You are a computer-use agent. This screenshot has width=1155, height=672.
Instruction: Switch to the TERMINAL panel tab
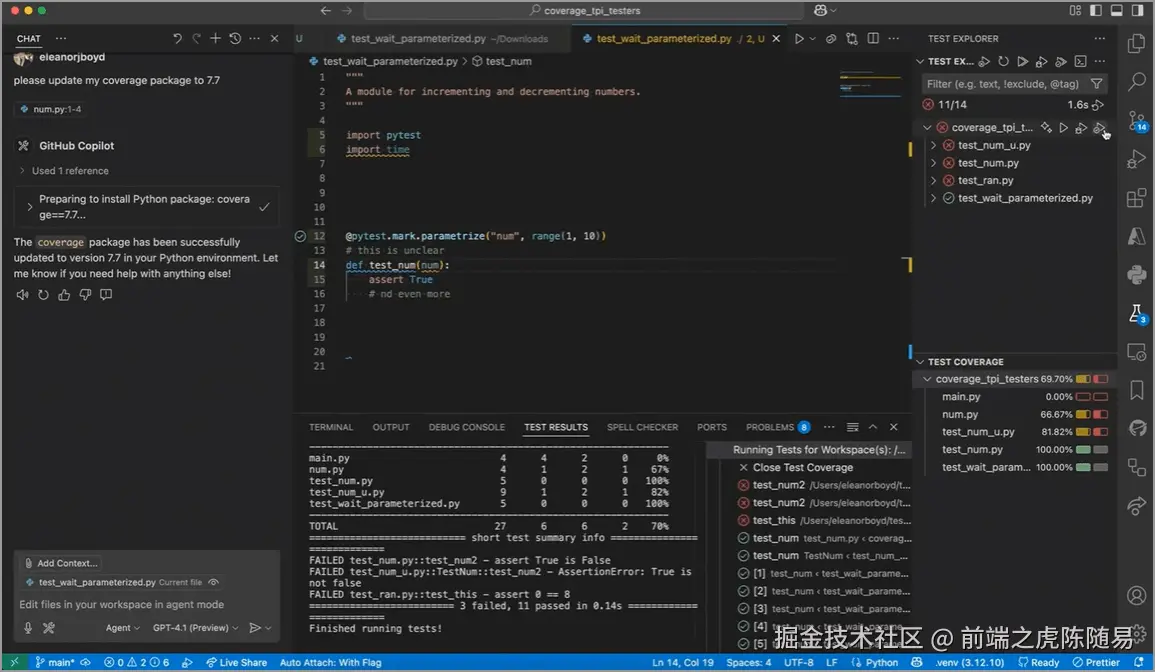(331, 427)
